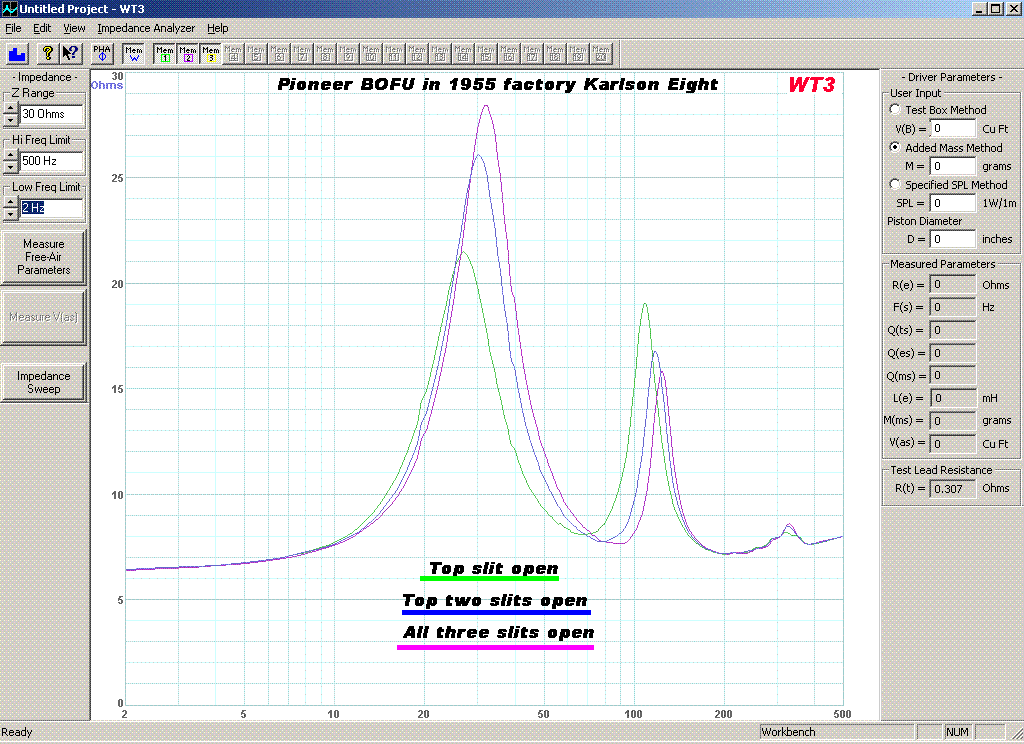1024x744 pixels.
Task: Toggle the Mem 3 yellow memory trace
Action: tap(210, 54)
